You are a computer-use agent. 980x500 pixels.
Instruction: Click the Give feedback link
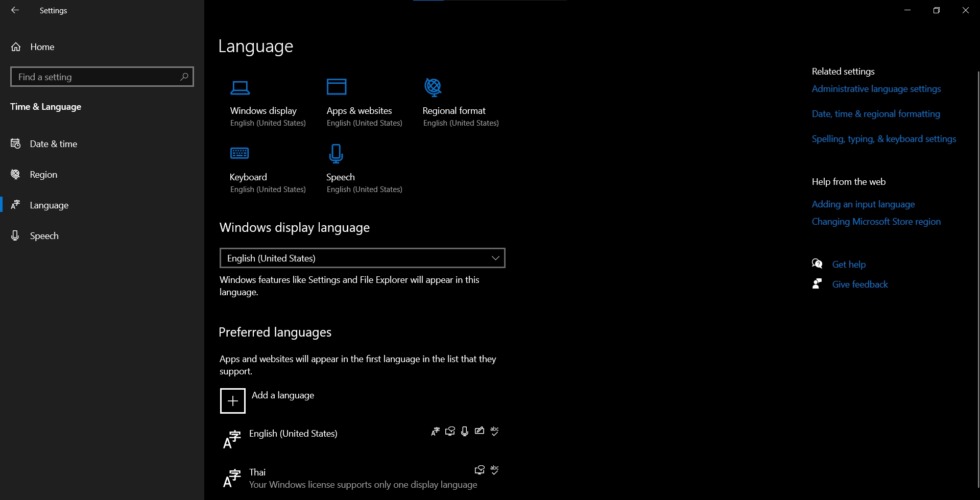pyautogui.click(x=860, y=284)
